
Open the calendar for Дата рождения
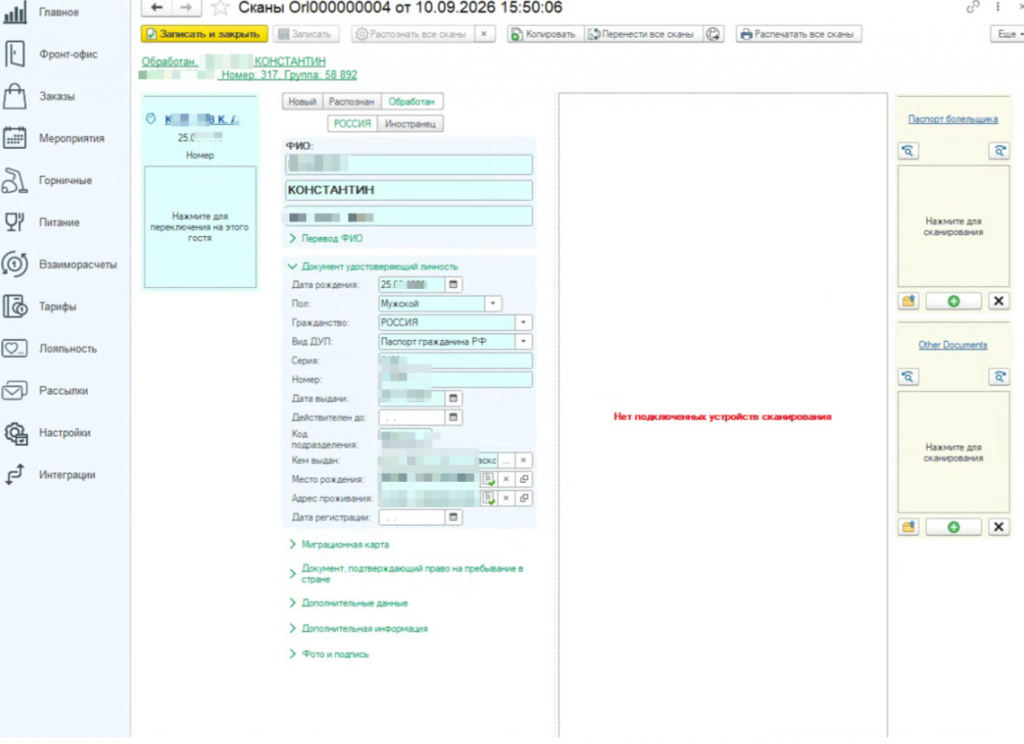(x=453, y=285)
